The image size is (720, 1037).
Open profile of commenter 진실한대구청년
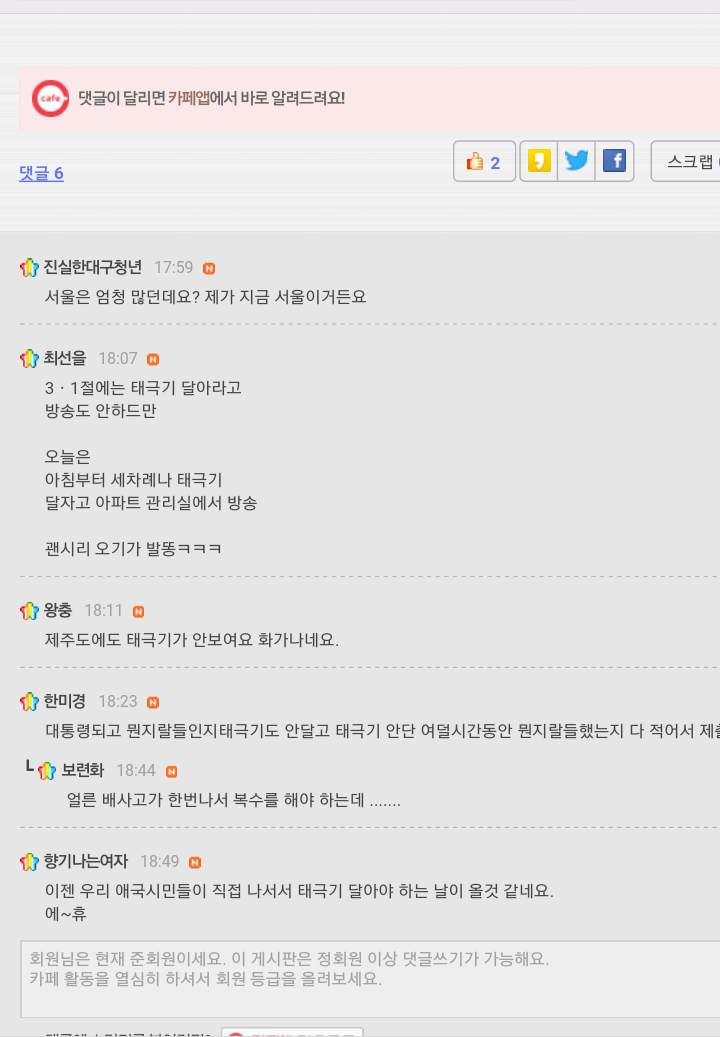pos(93,267)
